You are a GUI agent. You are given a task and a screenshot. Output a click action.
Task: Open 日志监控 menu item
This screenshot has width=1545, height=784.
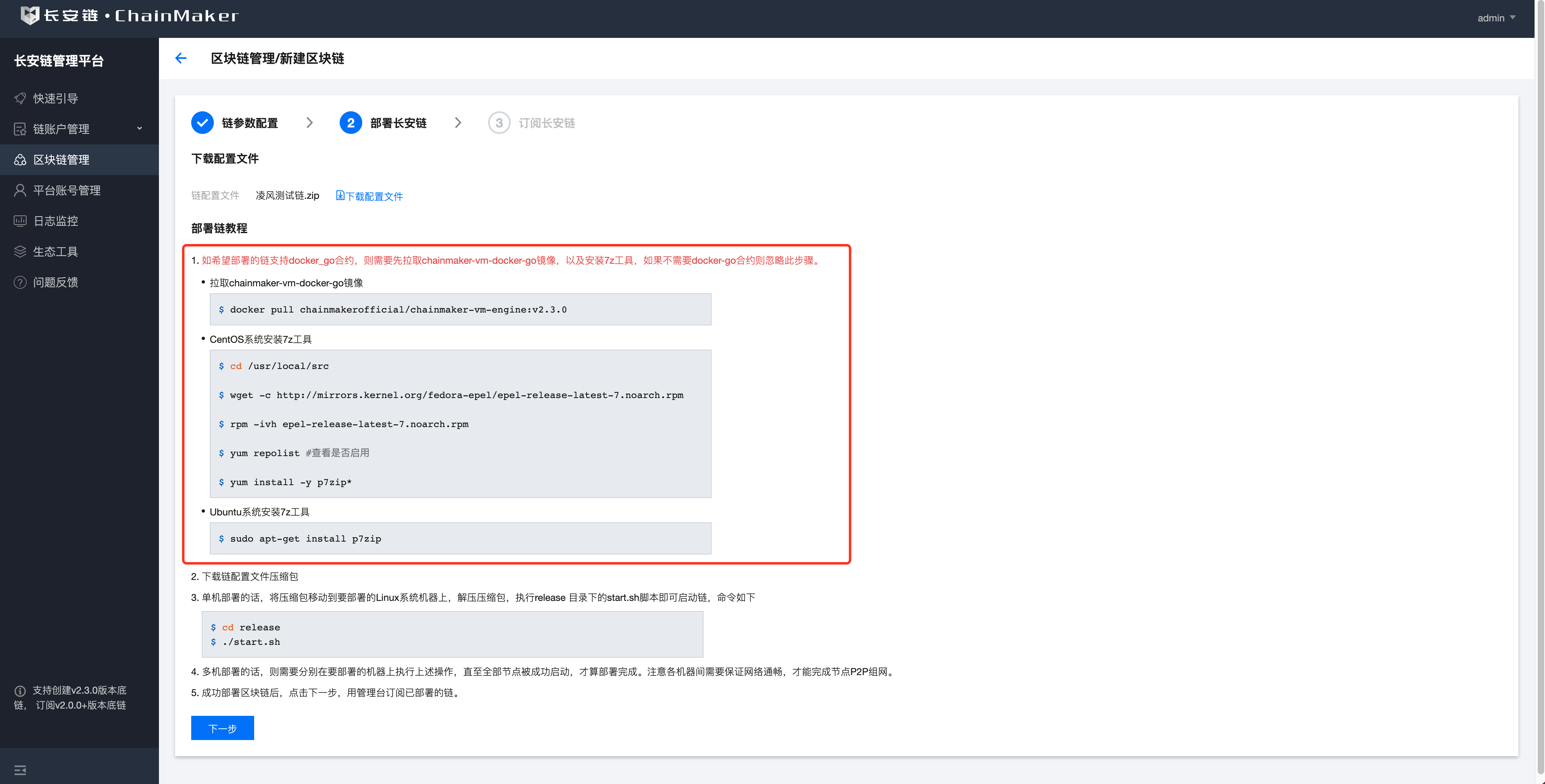click(x=56, y=221)
